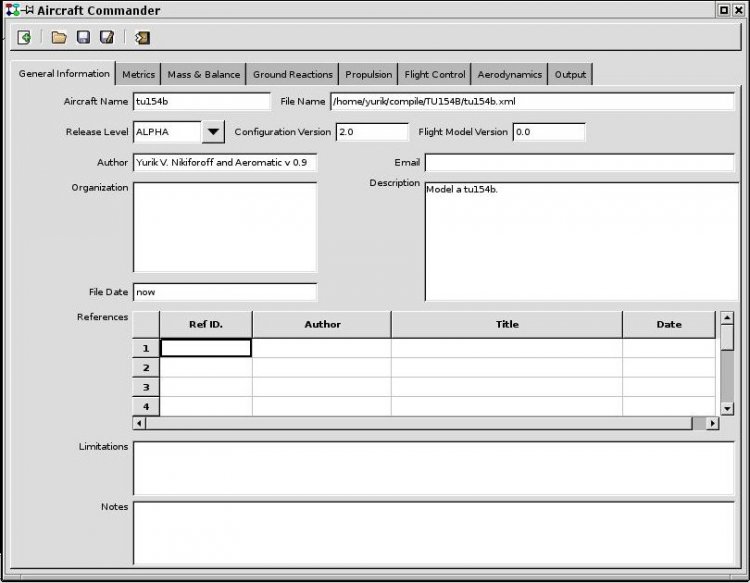Click the Email input field

[579, 162]
